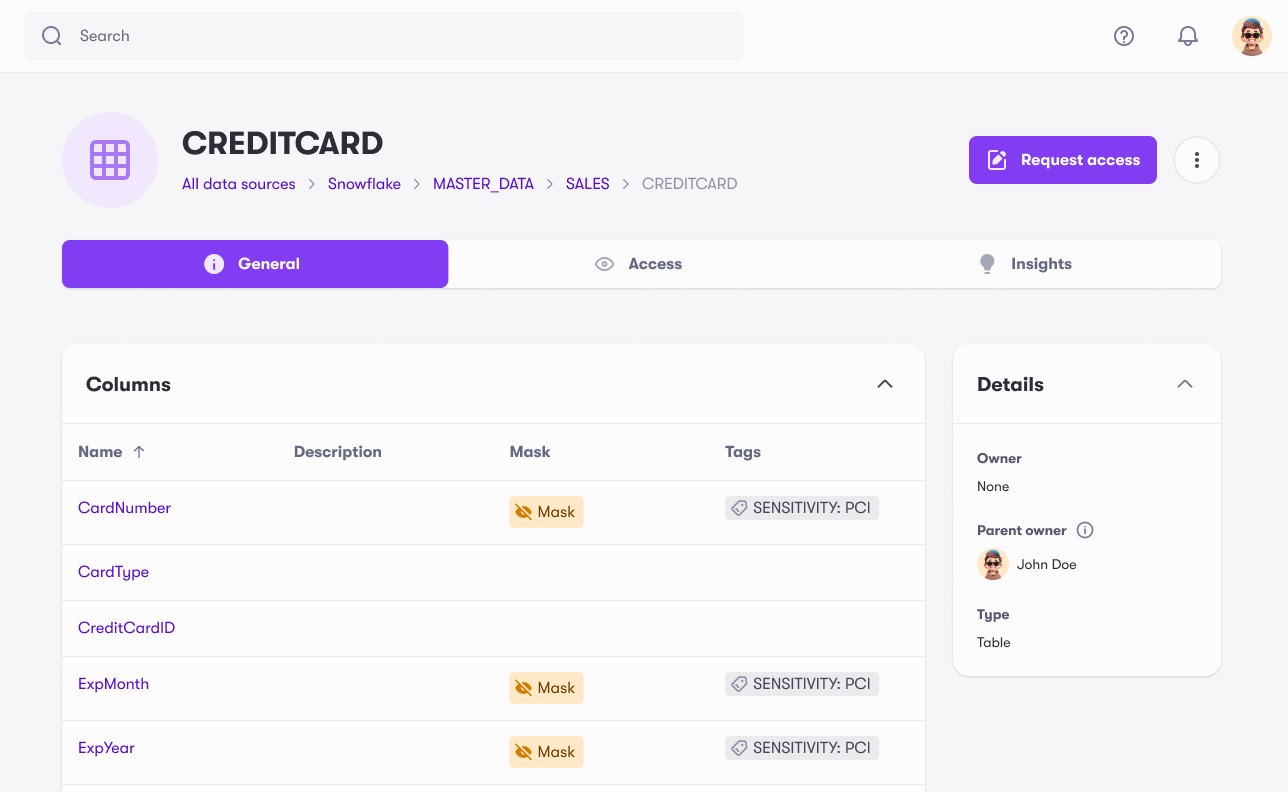This screenshot has height=792, width=1288.
Task: Switch to the Access tab
Action: (655, 263)
